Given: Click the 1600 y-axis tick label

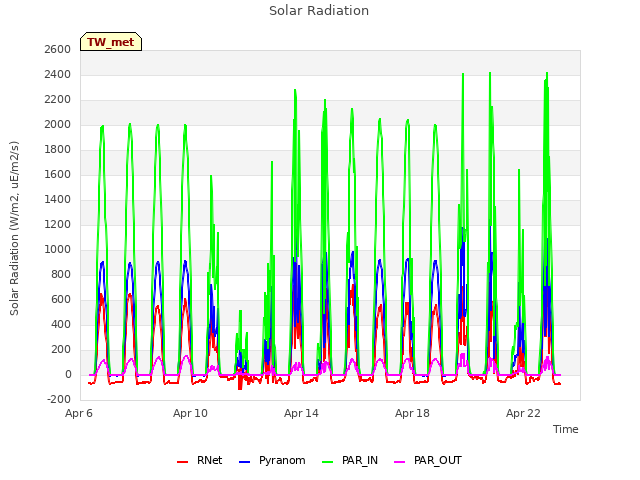Looking at the screenshot, I should (58, 175).
